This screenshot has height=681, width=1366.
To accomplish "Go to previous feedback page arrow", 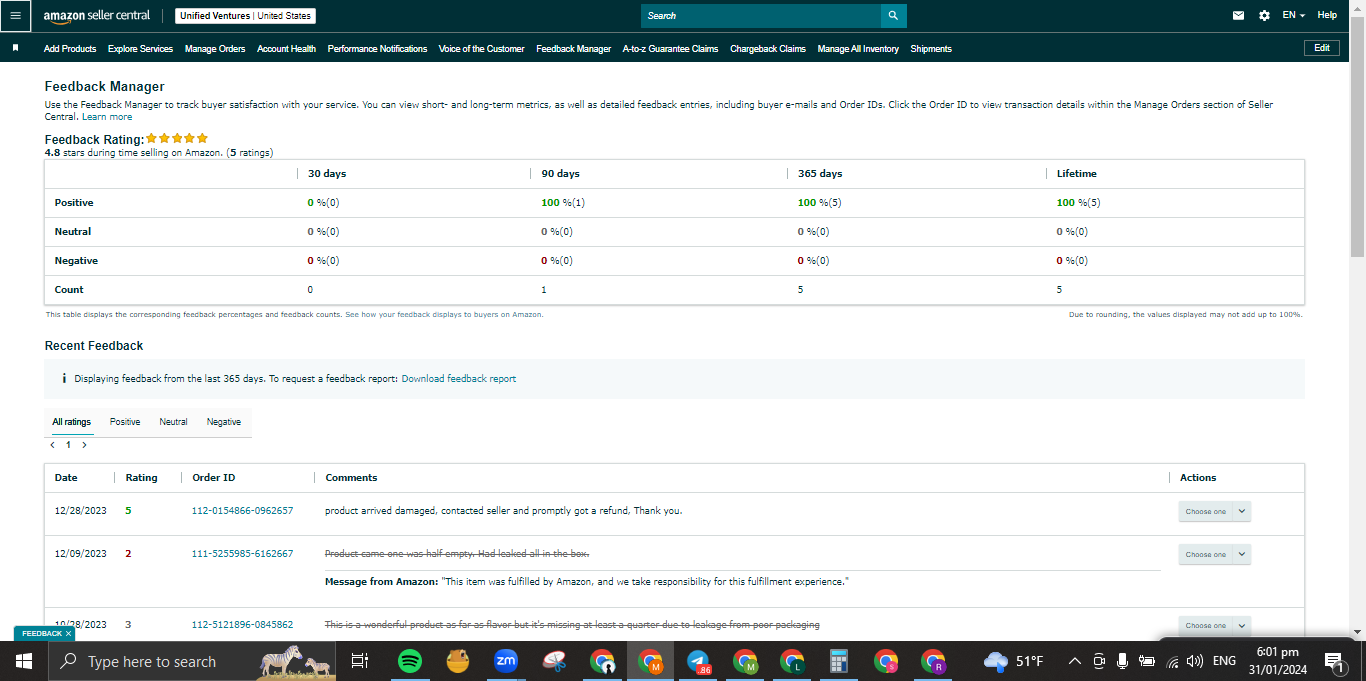I will point(52,445).
